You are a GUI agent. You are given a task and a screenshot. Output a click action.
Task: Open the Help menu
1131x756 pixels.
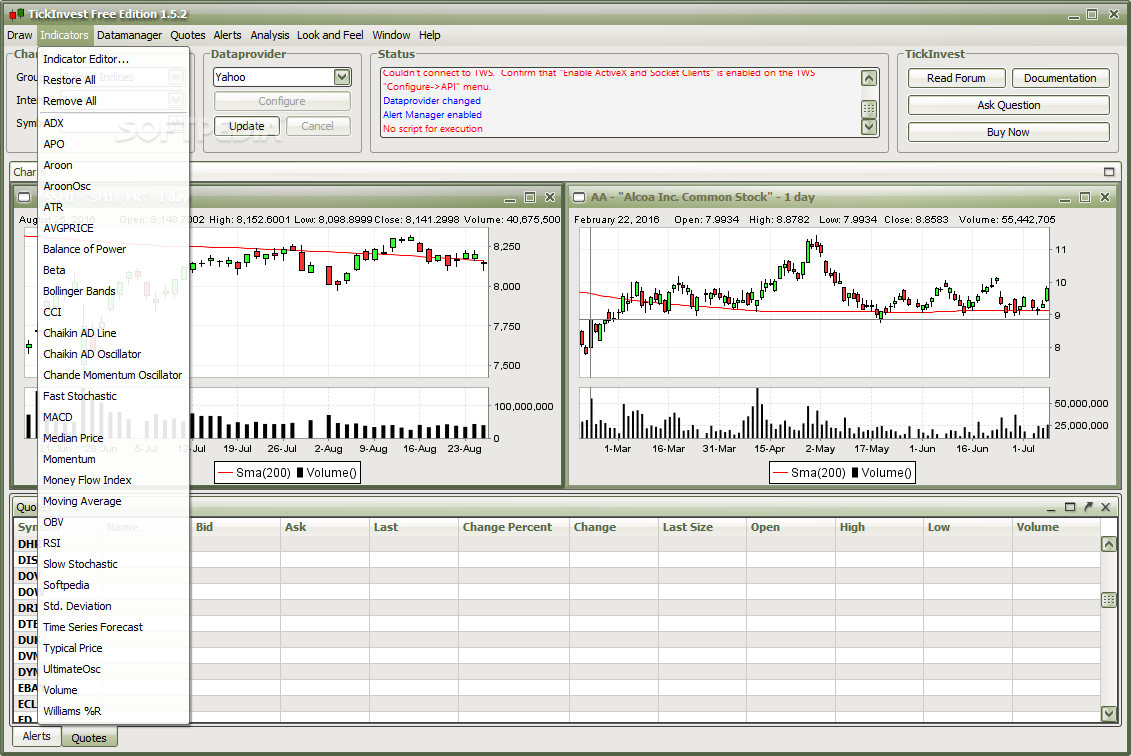(430, 35)
